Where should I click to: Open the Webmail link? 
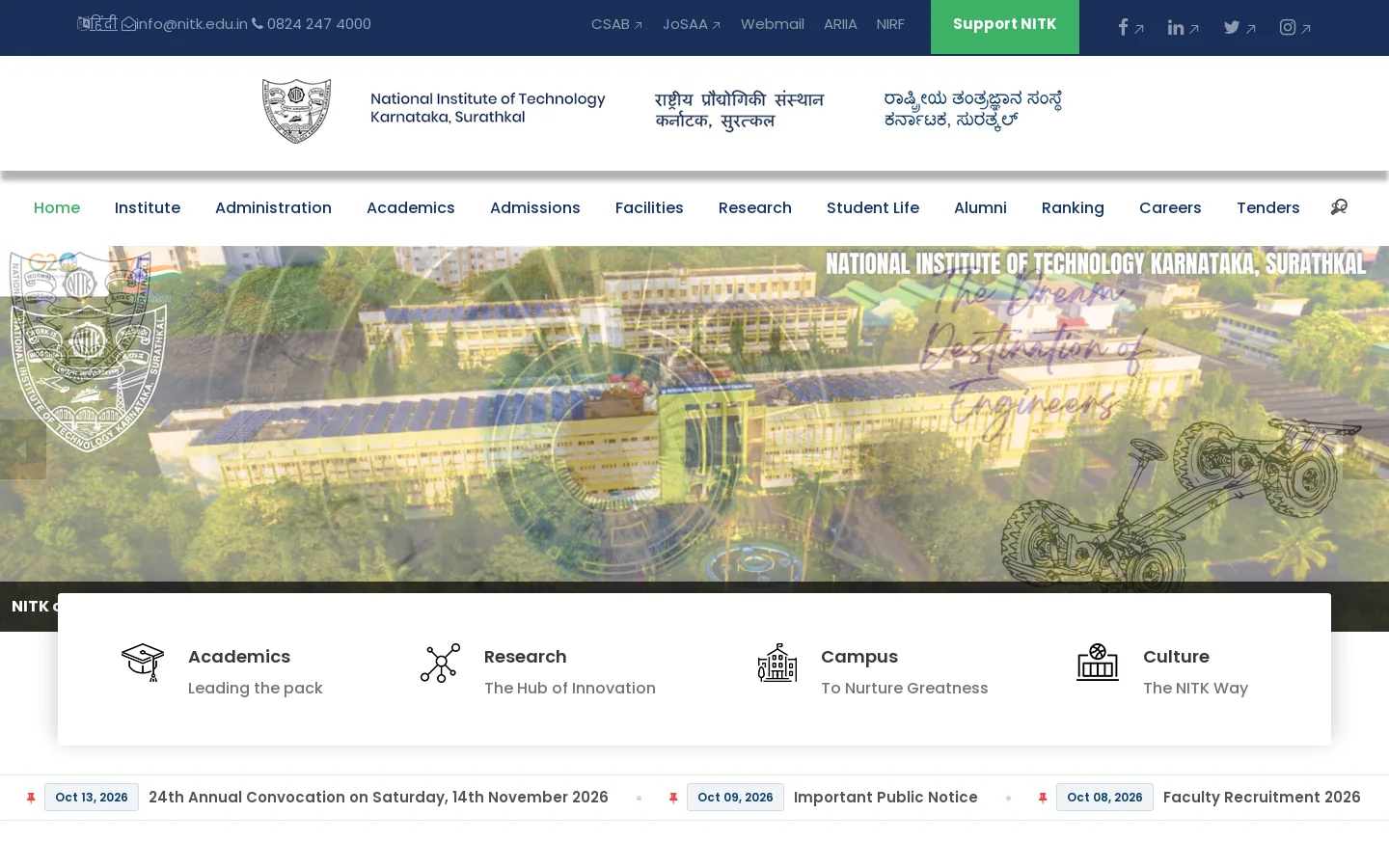tap(773, 24)
